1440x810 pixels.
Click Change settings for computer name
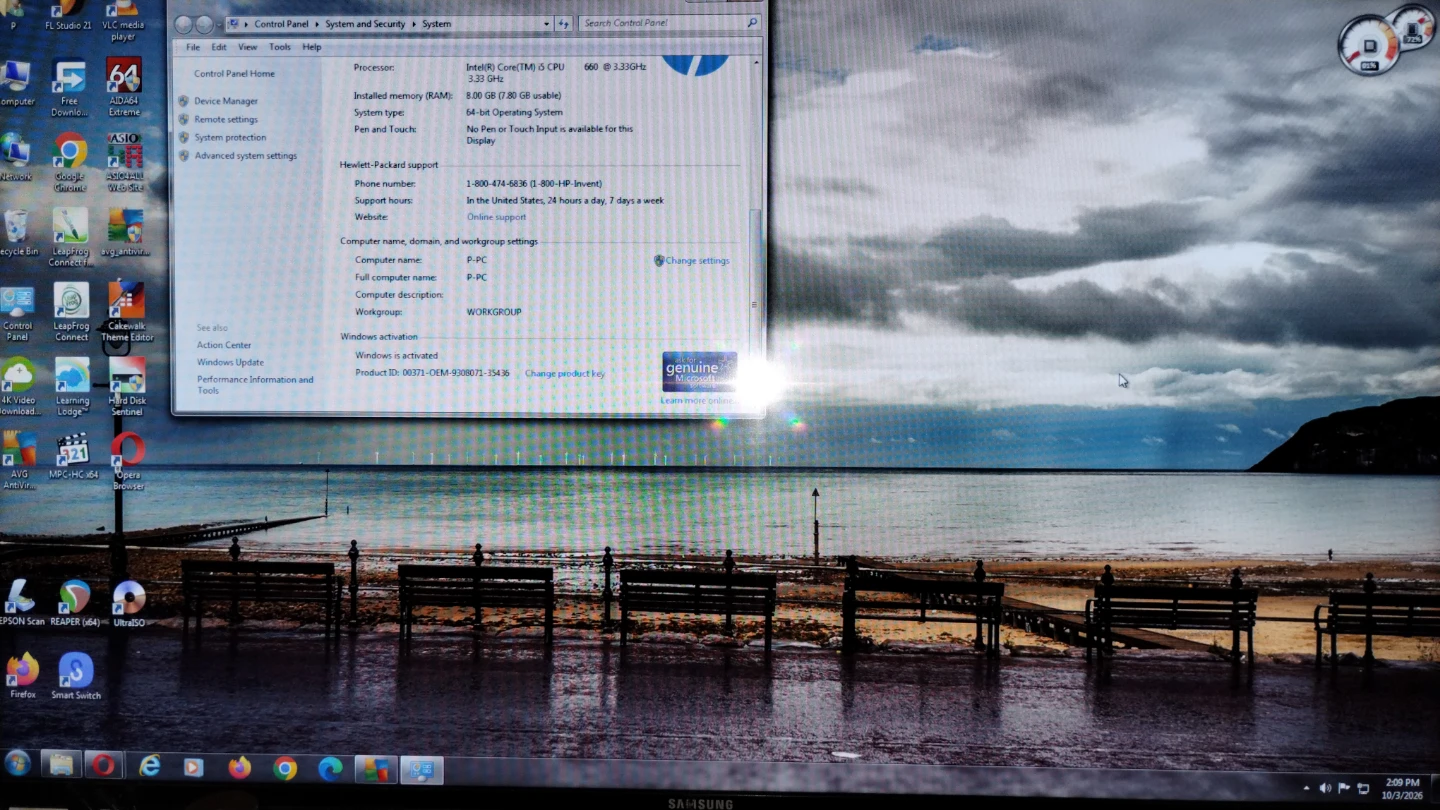pos(697,261)
